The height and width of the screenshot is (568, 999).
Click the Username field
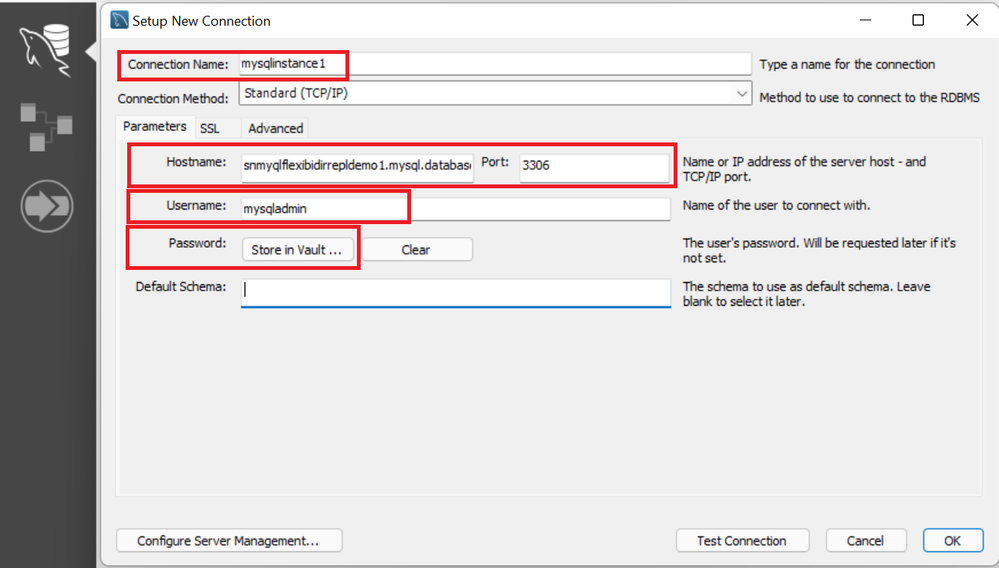tap(456, 209)
